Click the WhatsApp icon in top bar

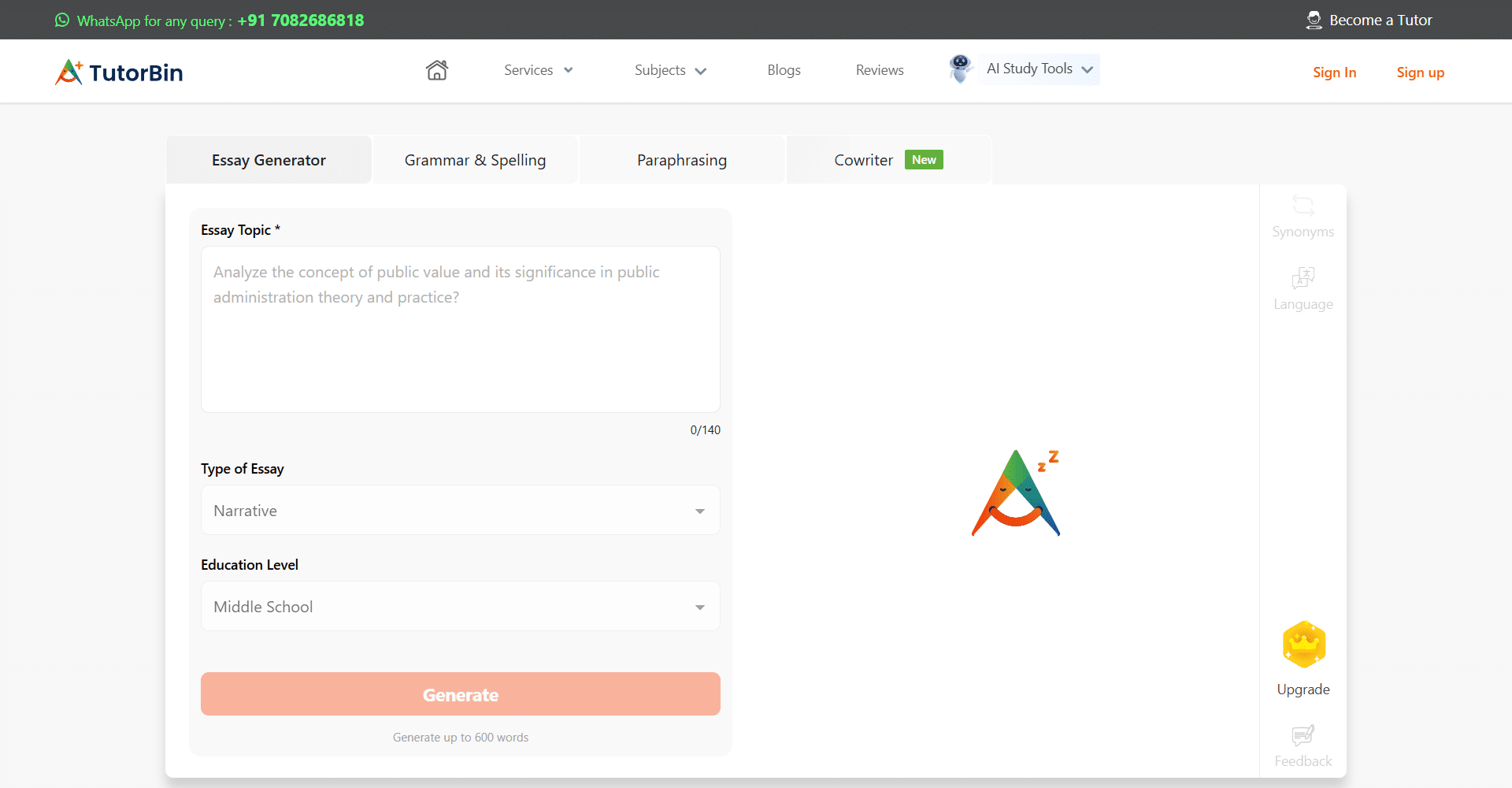click(x=62, y=20)
